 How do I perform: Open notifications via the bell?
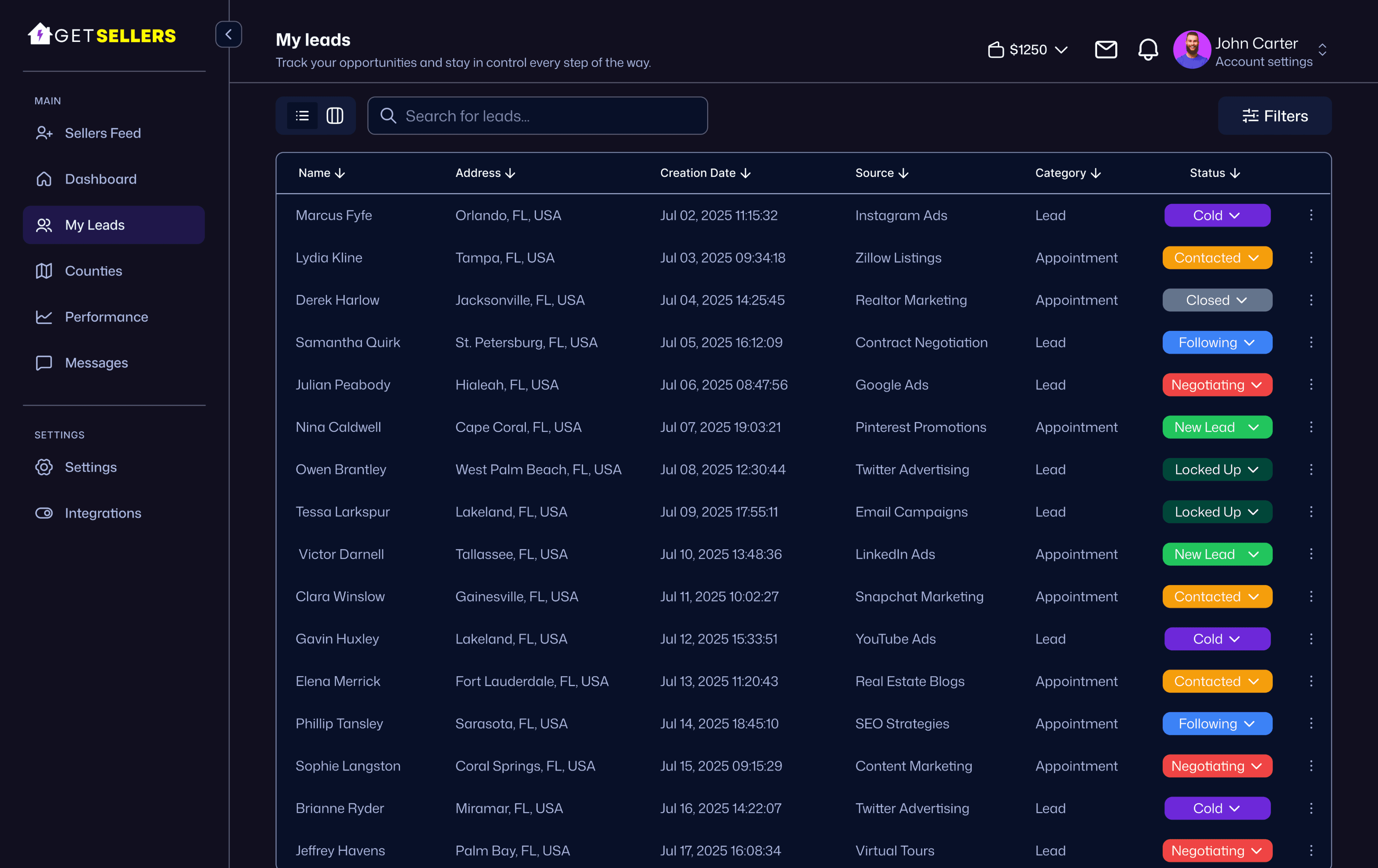pyautogui.click(x=1147, y=50)
